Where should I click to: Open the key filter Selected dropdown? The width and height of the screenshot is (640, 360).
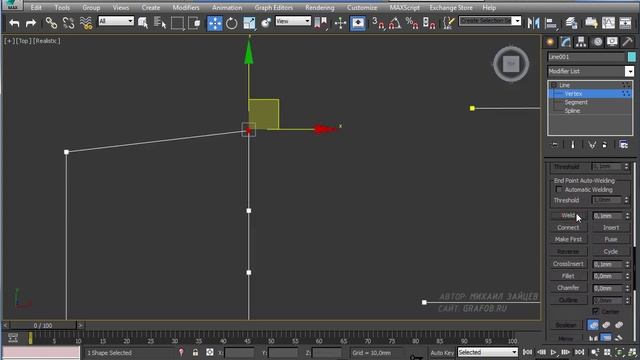point(487,352)
